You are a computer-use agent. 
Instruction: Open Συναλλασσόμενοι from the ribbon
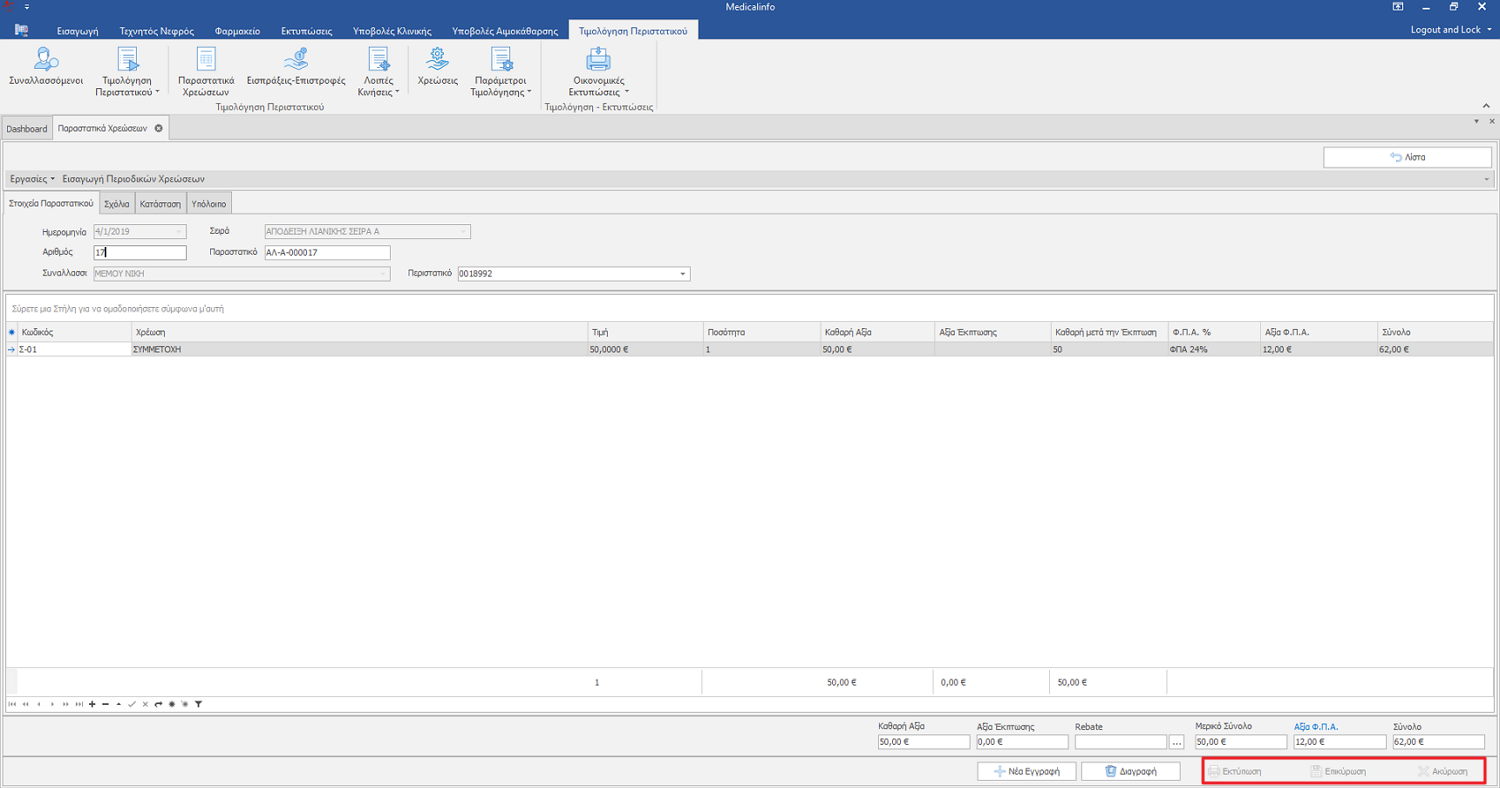pyautogui.click(x=45, y=67)
